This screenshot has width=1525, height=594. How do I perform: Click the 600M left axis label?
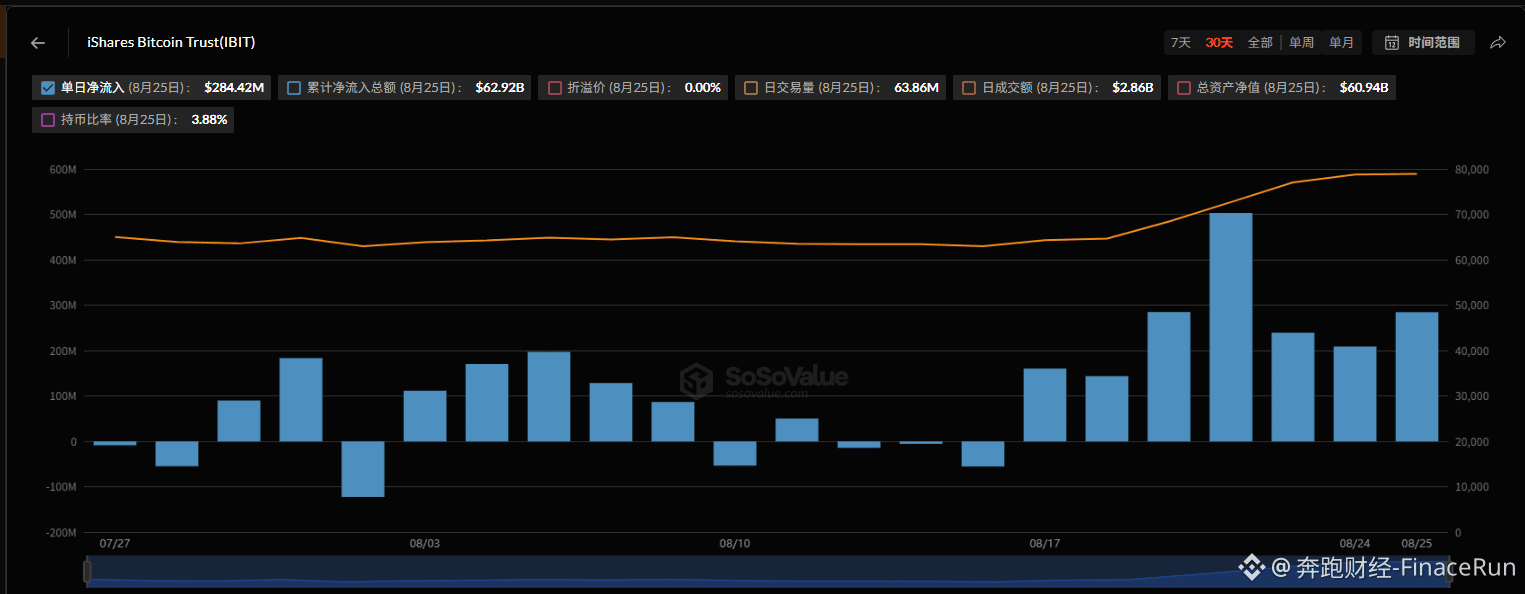click(62, 170)
